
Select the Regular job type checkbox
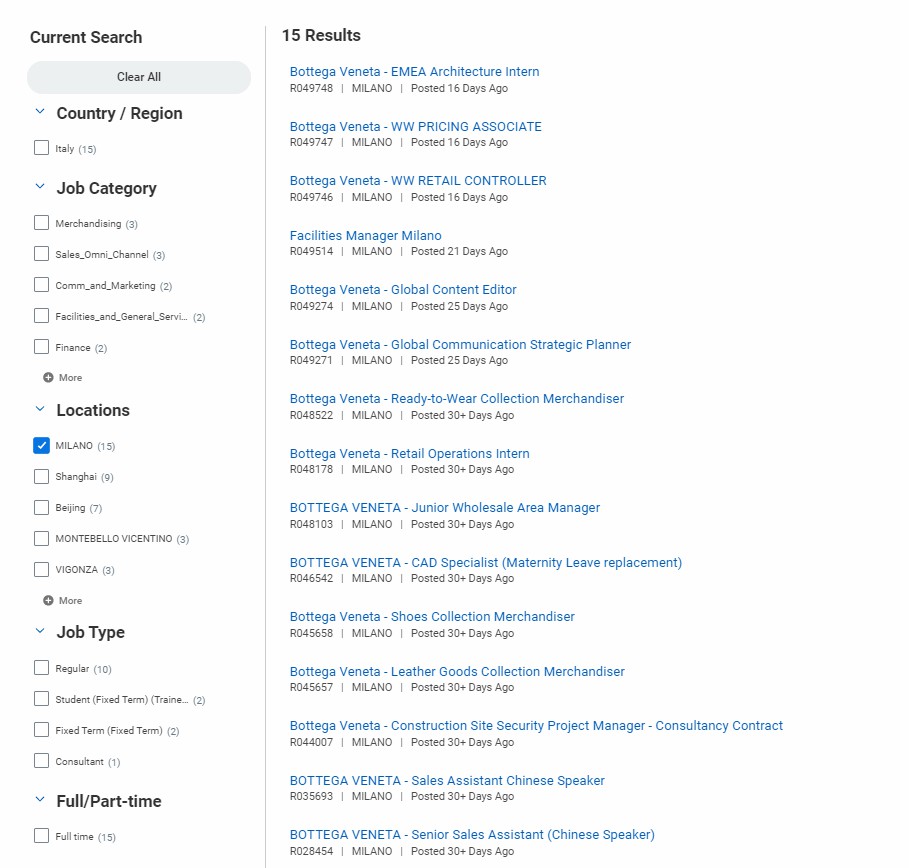pos(41,668)
